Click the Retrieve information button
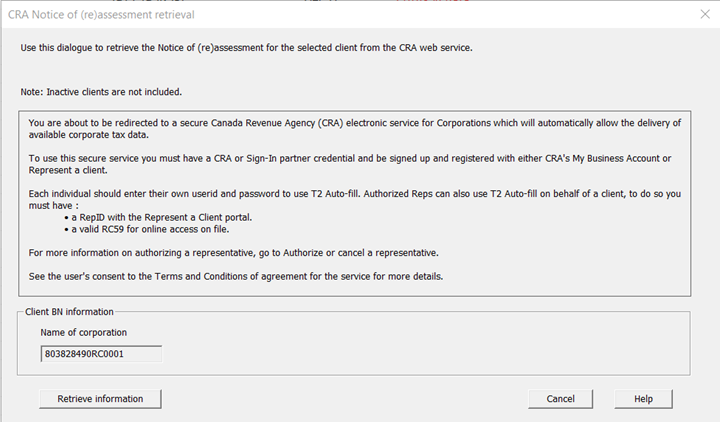 tap(100, 398)
